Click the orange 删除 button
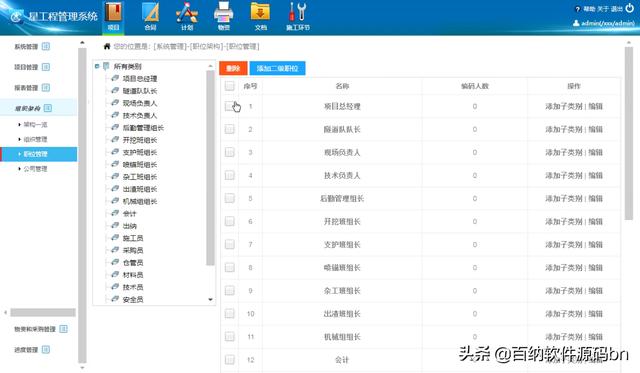The height and width of the screenshot is (373, 640). click(x=233, y=68)
